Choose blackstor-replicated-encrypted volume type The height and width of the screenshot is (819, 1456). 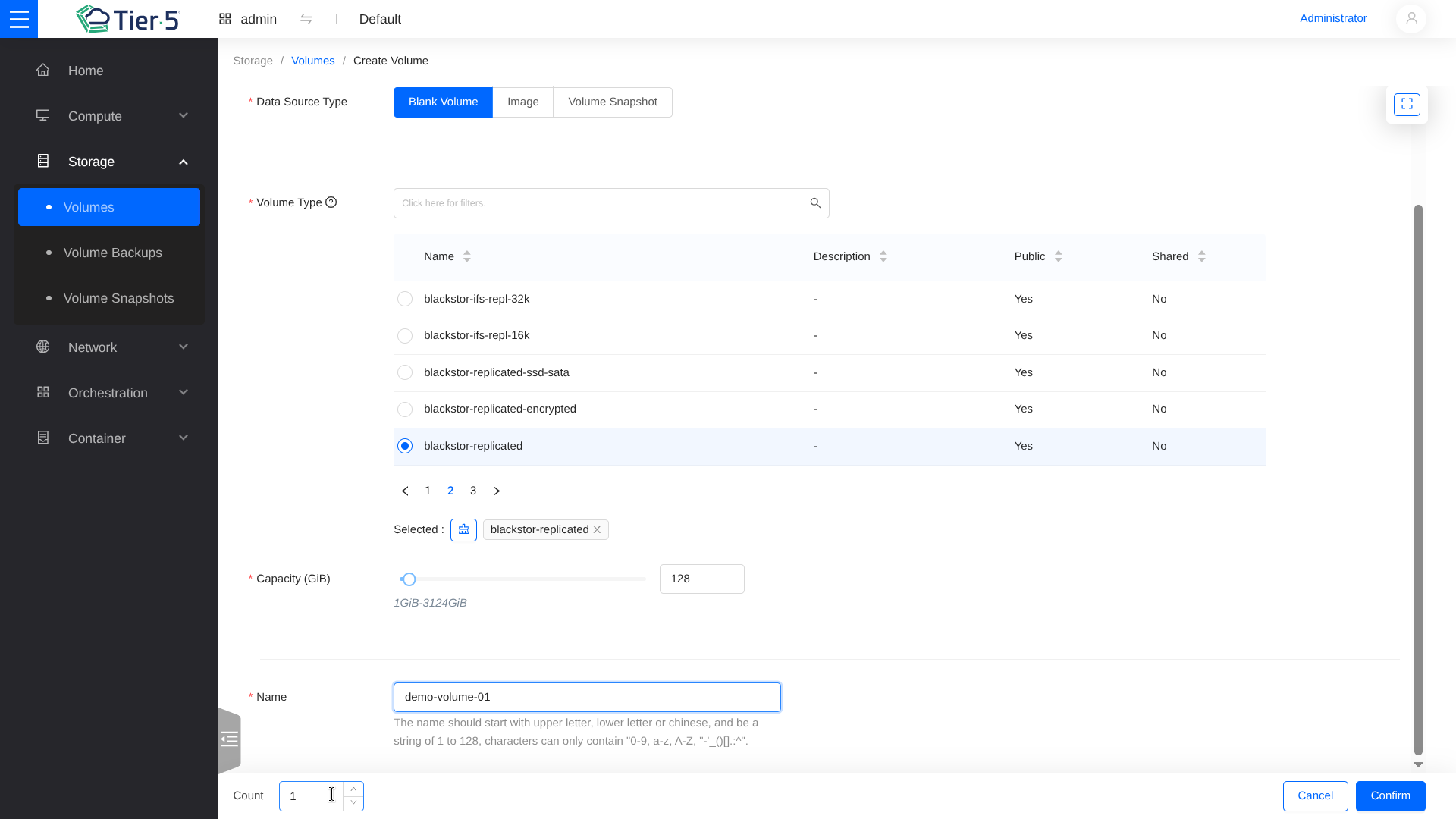405,409
